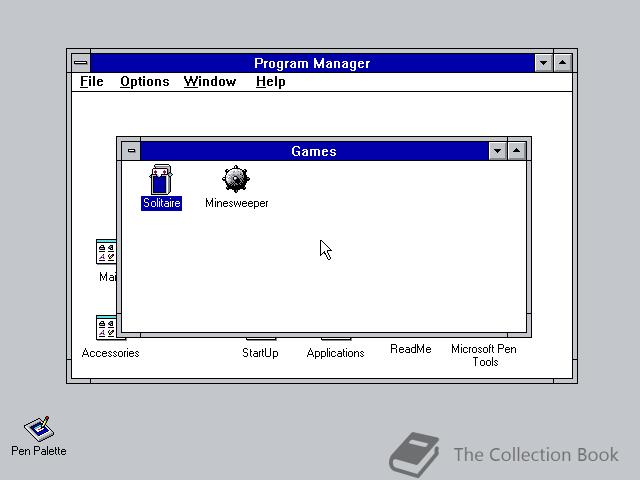Maximize the Games group window
Image resolution: width=640 pixels, height=480 pixels.
click(x=516, y=151)
